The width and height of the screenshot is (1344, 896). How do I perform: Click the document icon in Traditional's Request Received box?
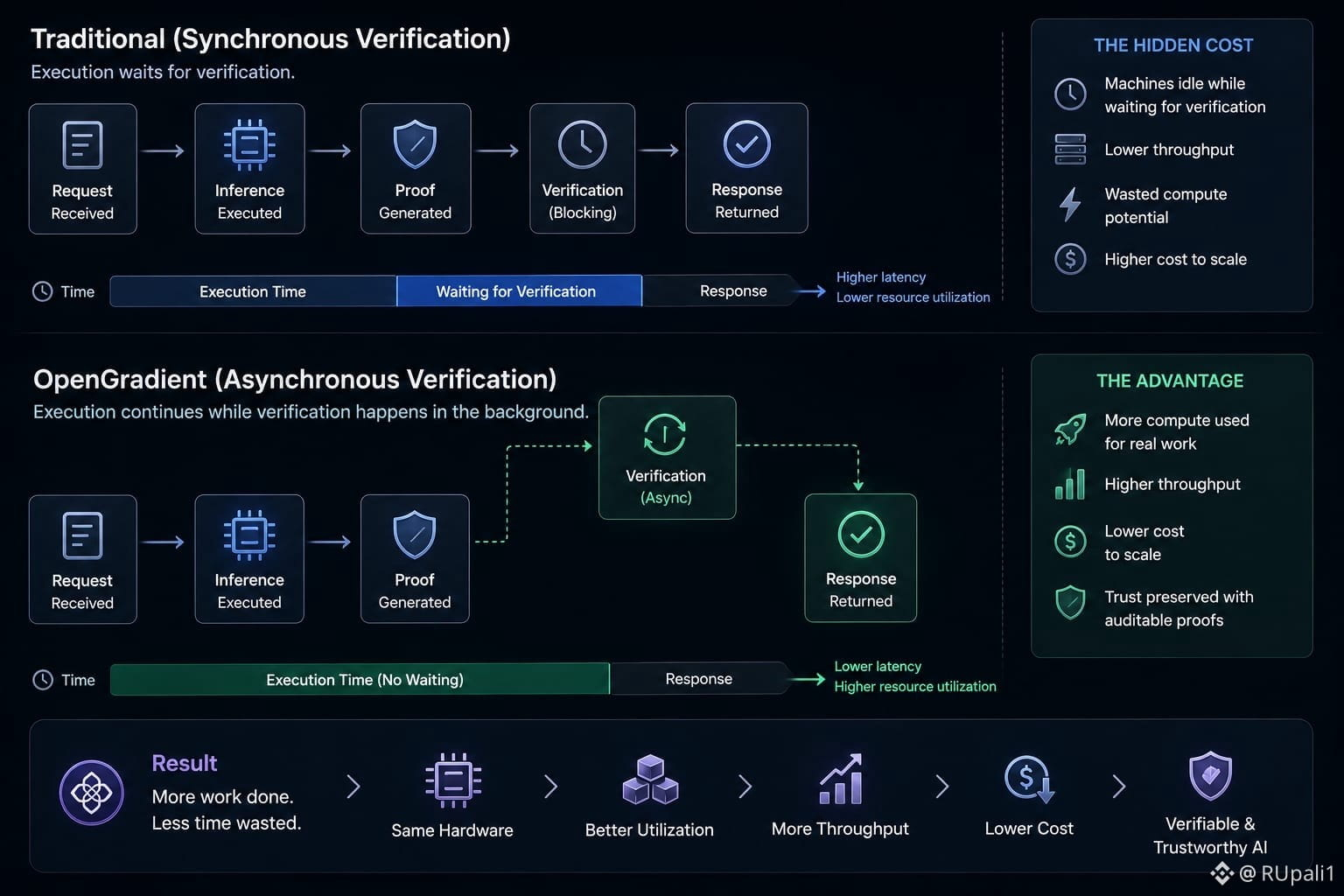pyautogui.click(x=82, y=145)
